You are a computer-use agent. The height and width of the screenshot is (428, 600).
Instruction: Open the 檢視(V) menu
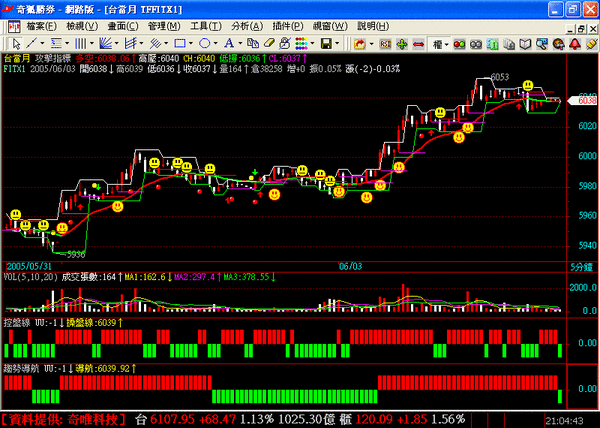coord(82,26)
